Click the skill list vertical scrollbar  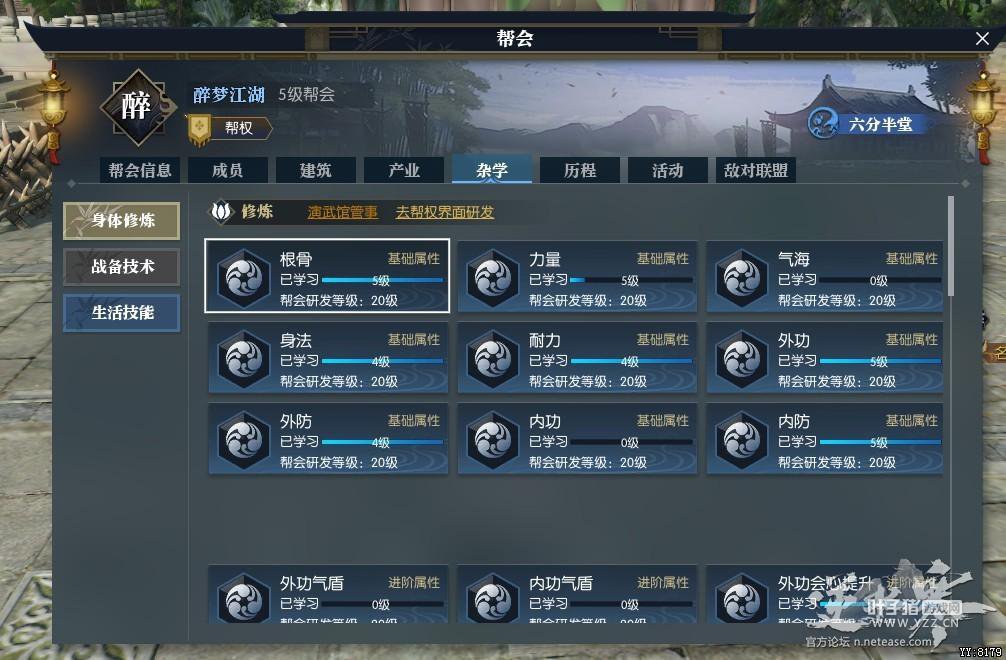click(951, 246)
